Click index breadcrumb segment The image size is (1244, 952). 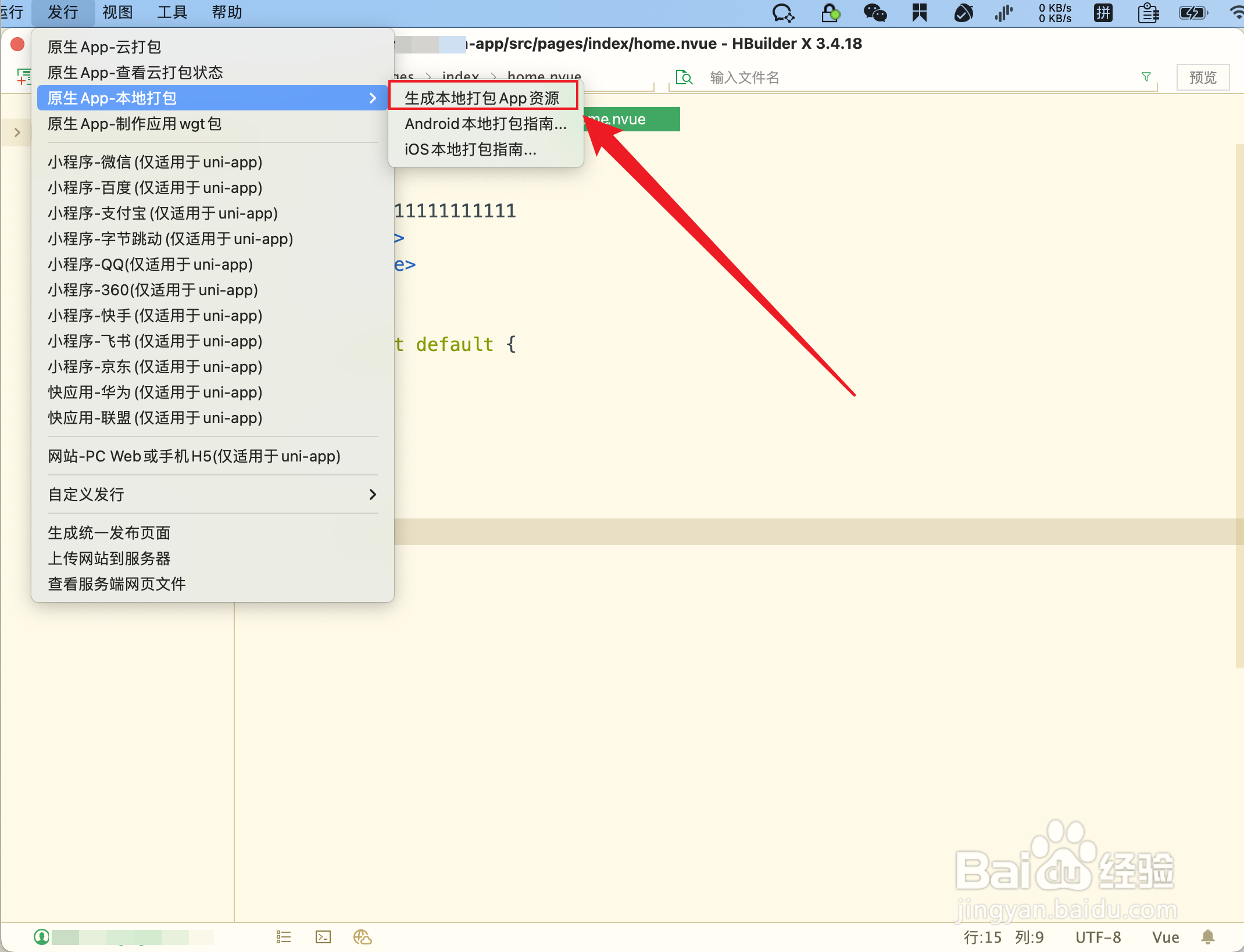(x=460, y=76)
